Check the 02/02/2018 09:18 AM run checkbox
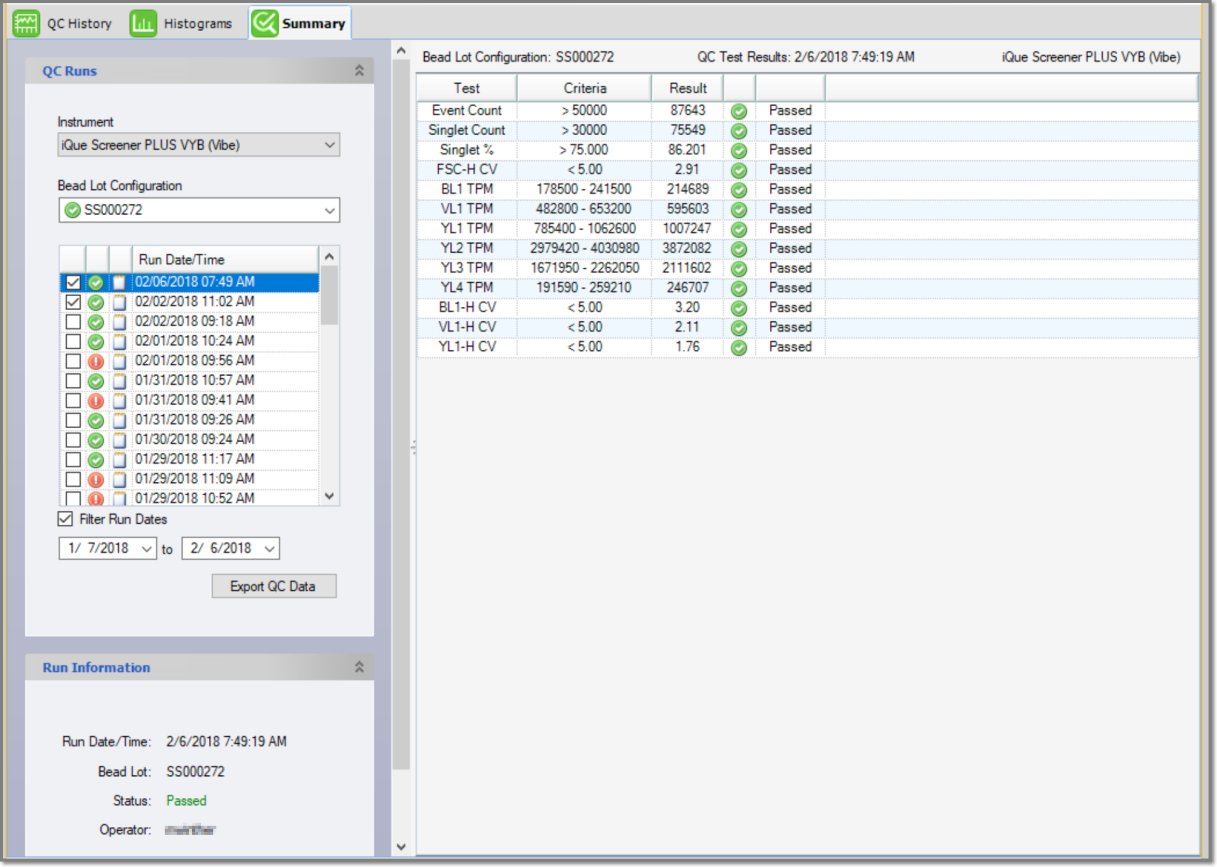Screen dimensions: 1217x867 pos(73,322)
